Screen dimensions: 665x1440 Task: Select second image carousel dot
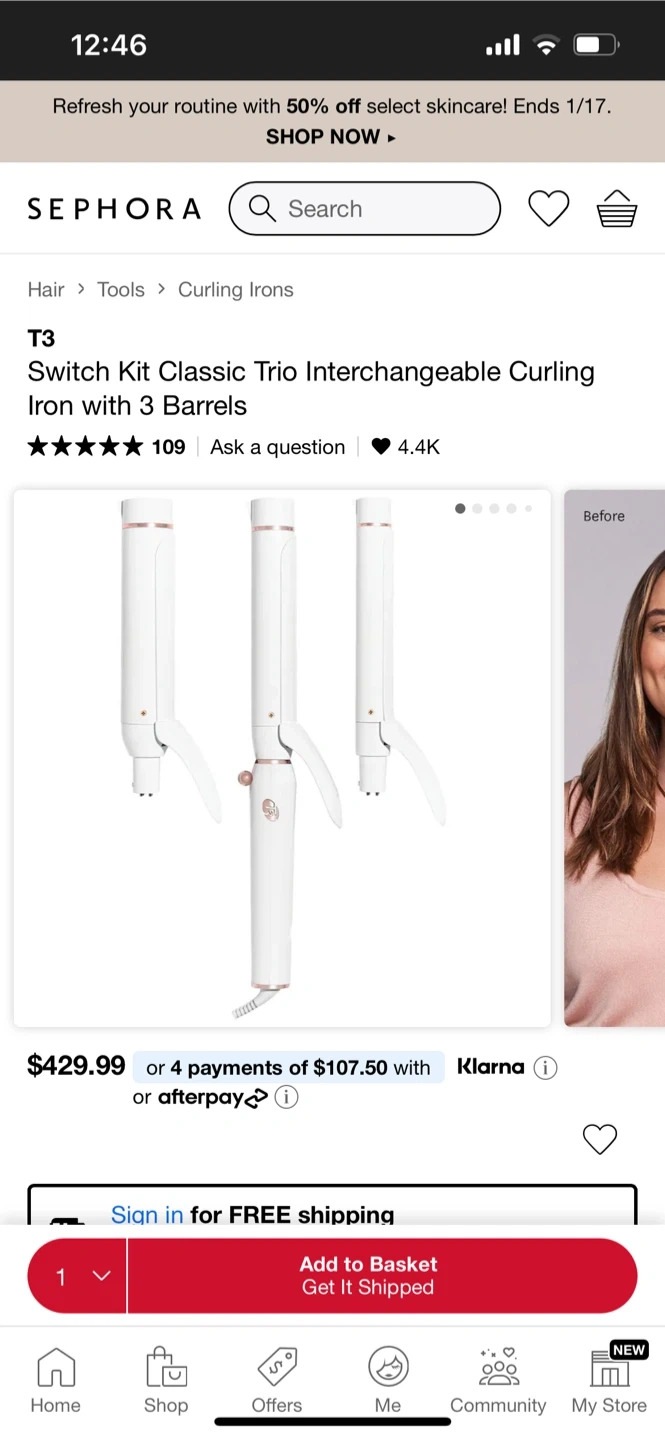[477, 509]
